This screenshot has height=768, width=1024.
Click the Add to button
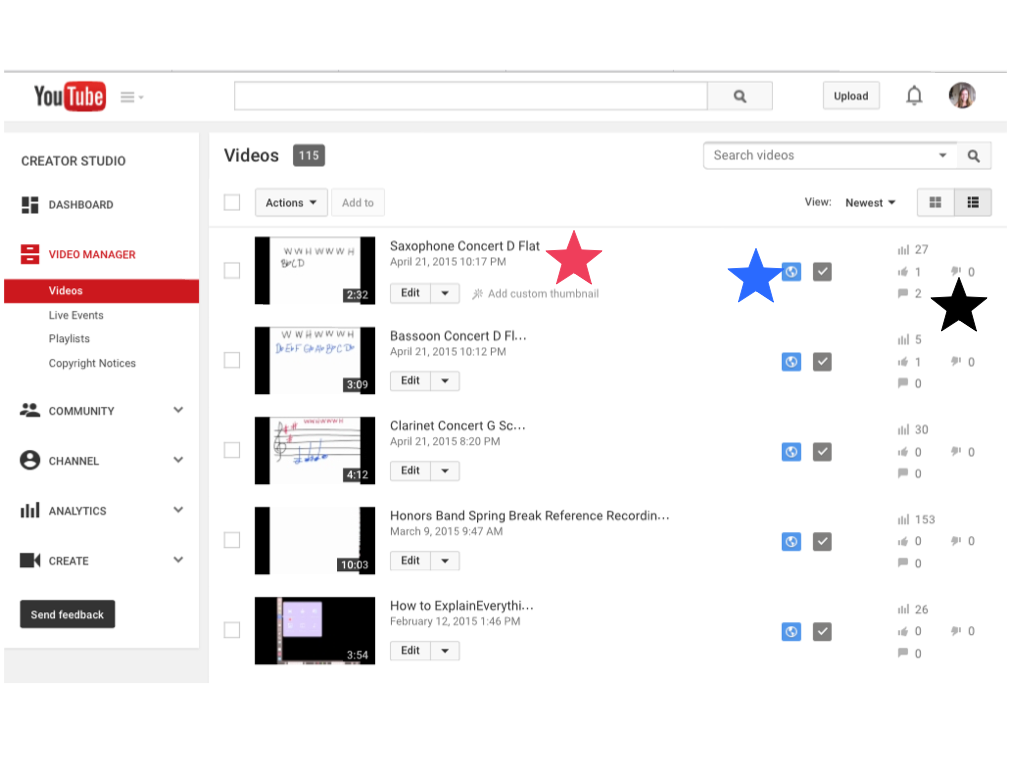[x=358, y=202]
